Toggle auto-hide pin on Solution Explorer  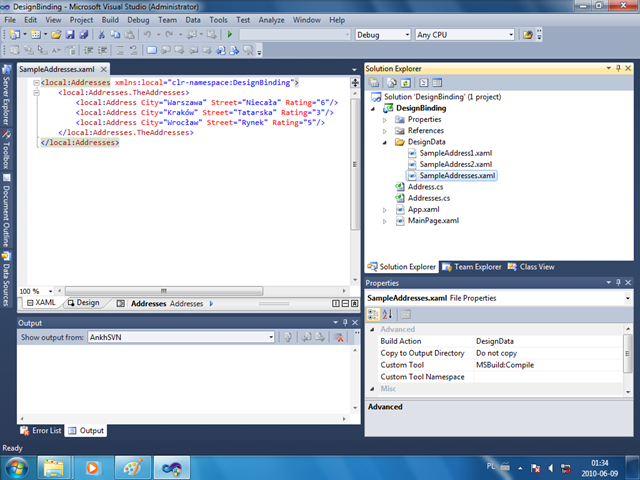[618, 68]
